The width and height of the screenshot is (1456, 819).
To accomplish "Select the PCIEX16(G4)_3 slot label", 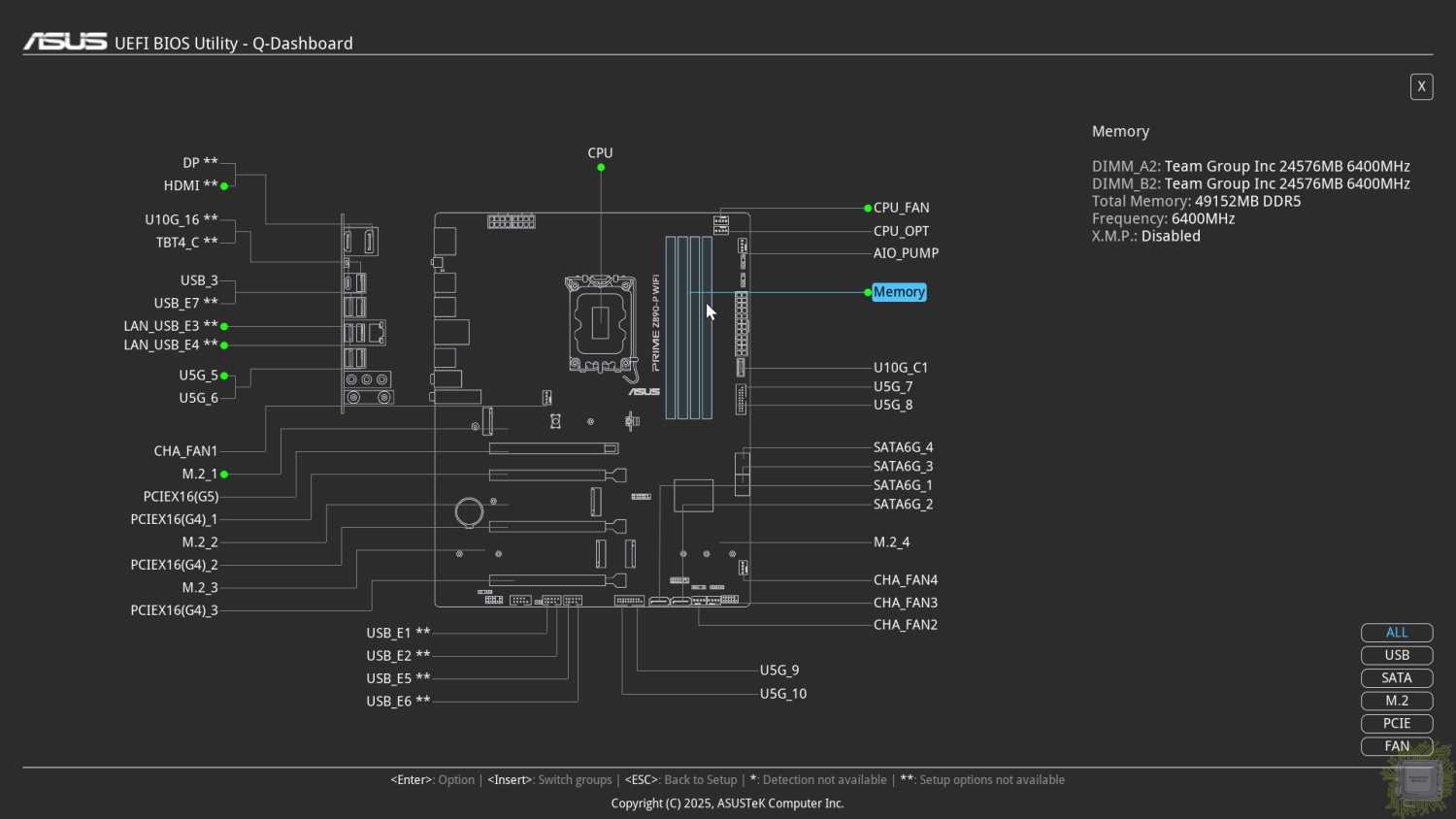I will pos(174,610).
